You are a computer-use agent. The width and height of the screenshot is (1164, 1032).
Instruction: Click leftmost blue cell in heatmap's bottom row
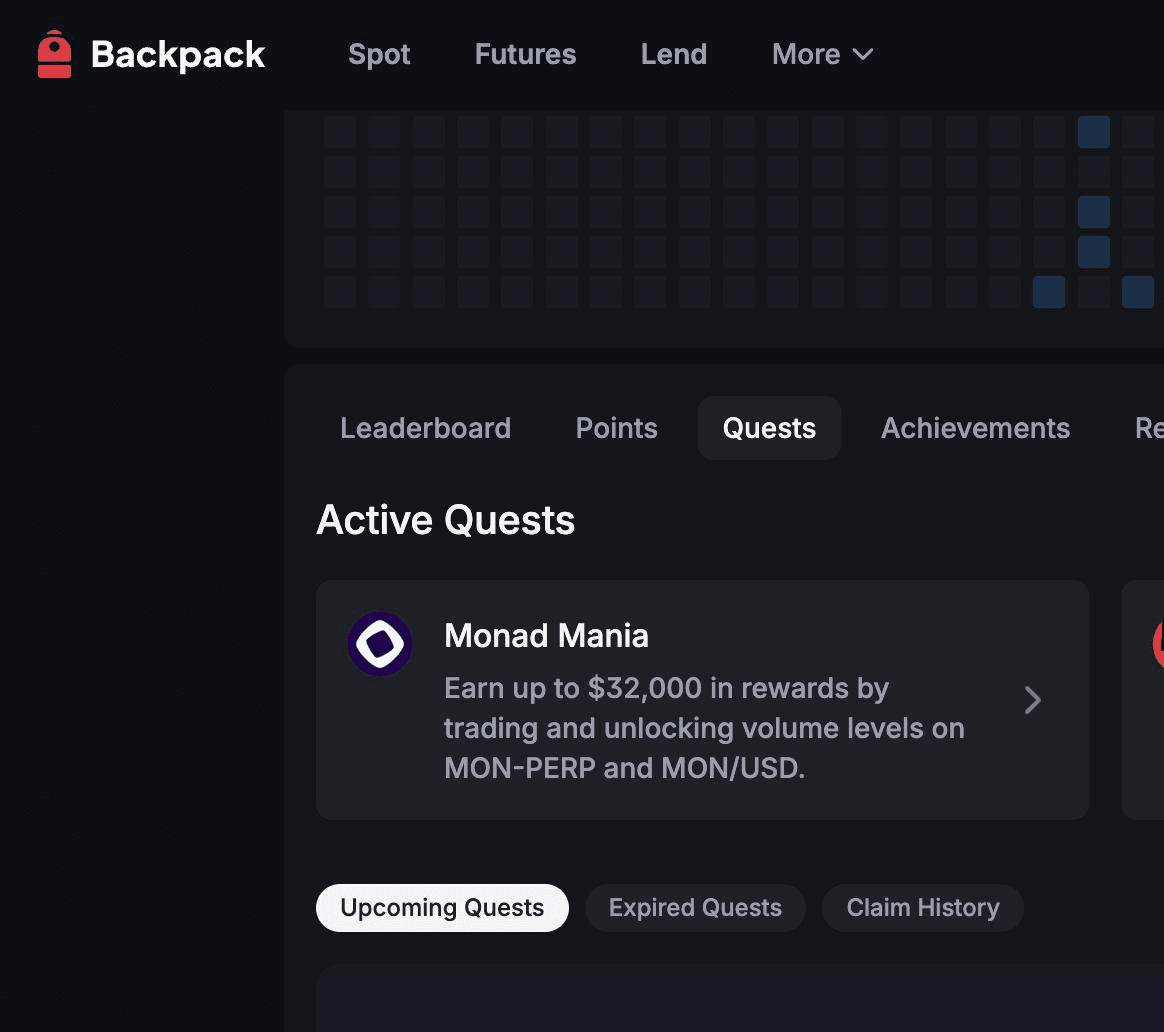point(1049,292)
